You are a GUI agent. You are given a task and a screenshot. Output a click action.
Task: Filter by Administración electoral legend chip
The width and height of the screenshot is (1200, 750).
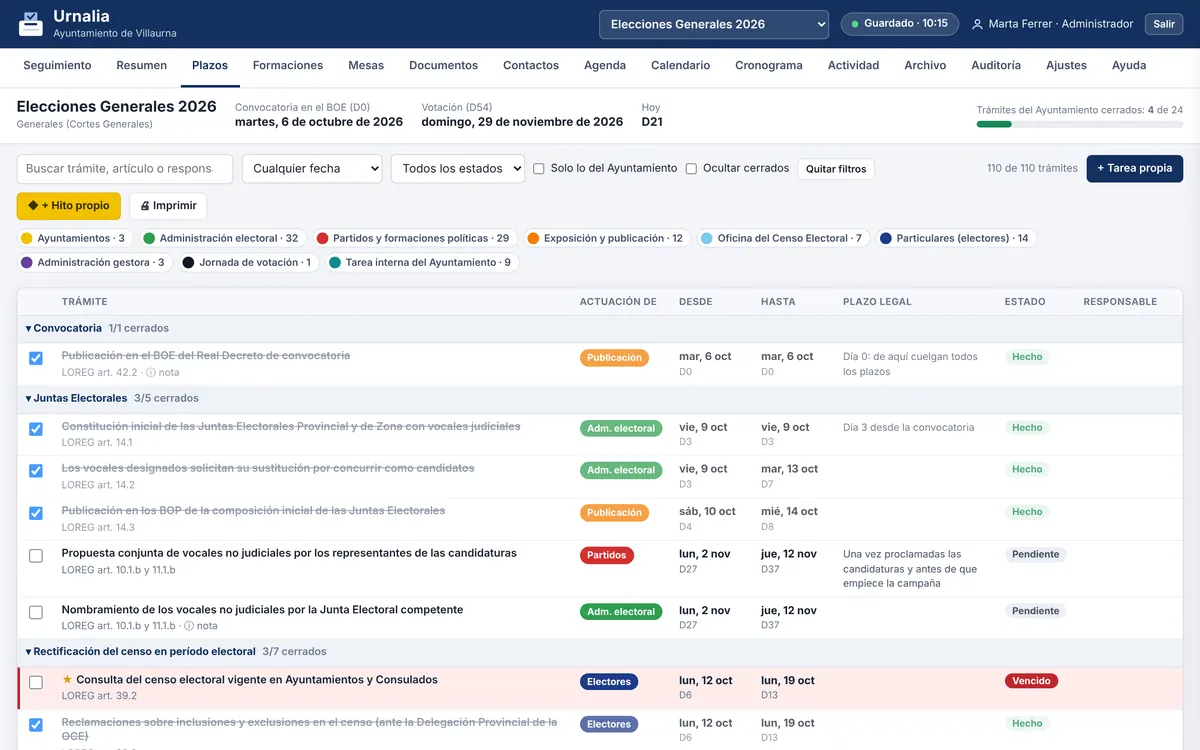tap(221, 239)
